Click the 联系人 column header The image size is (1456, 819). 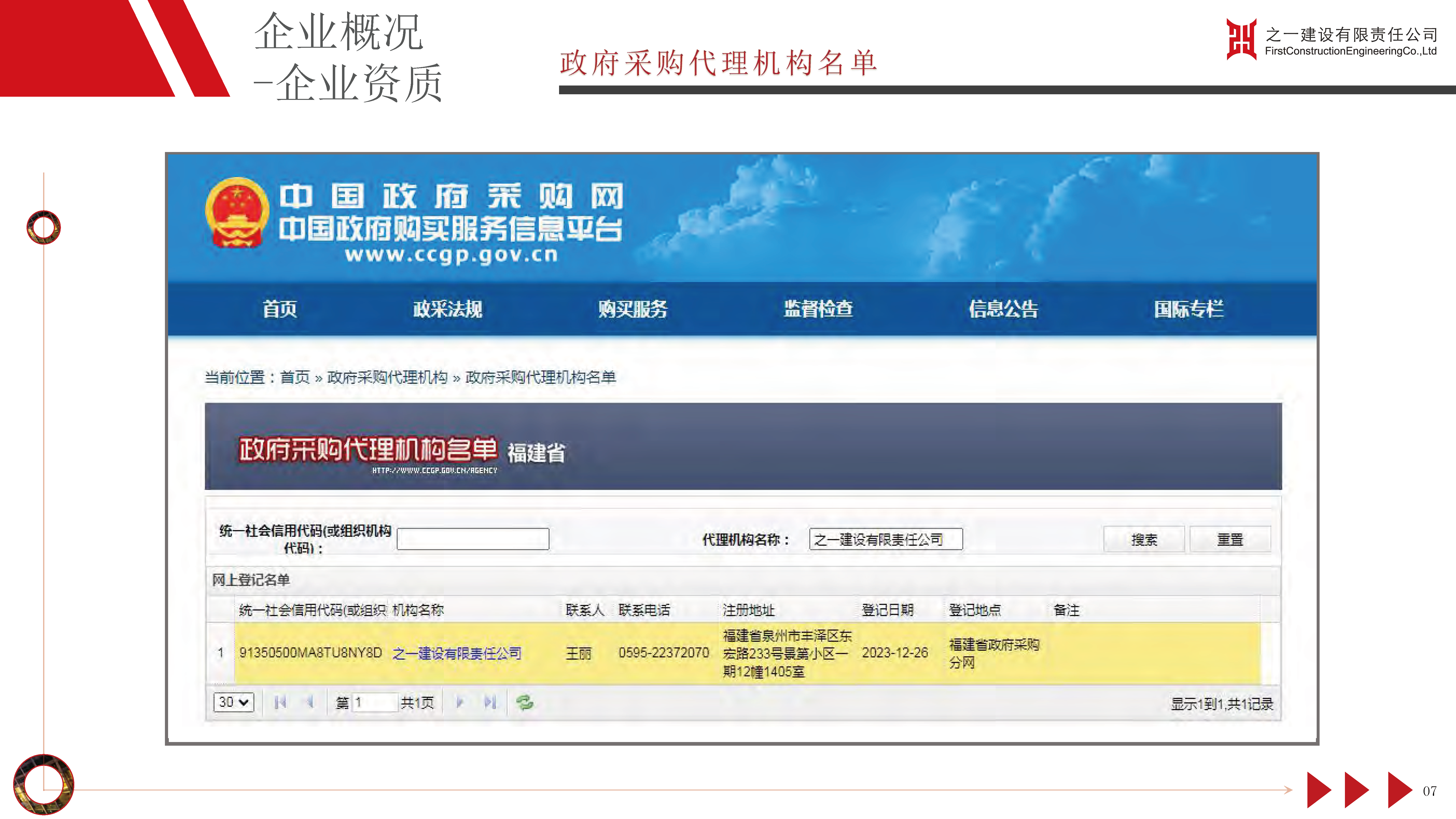click(585, 610)
